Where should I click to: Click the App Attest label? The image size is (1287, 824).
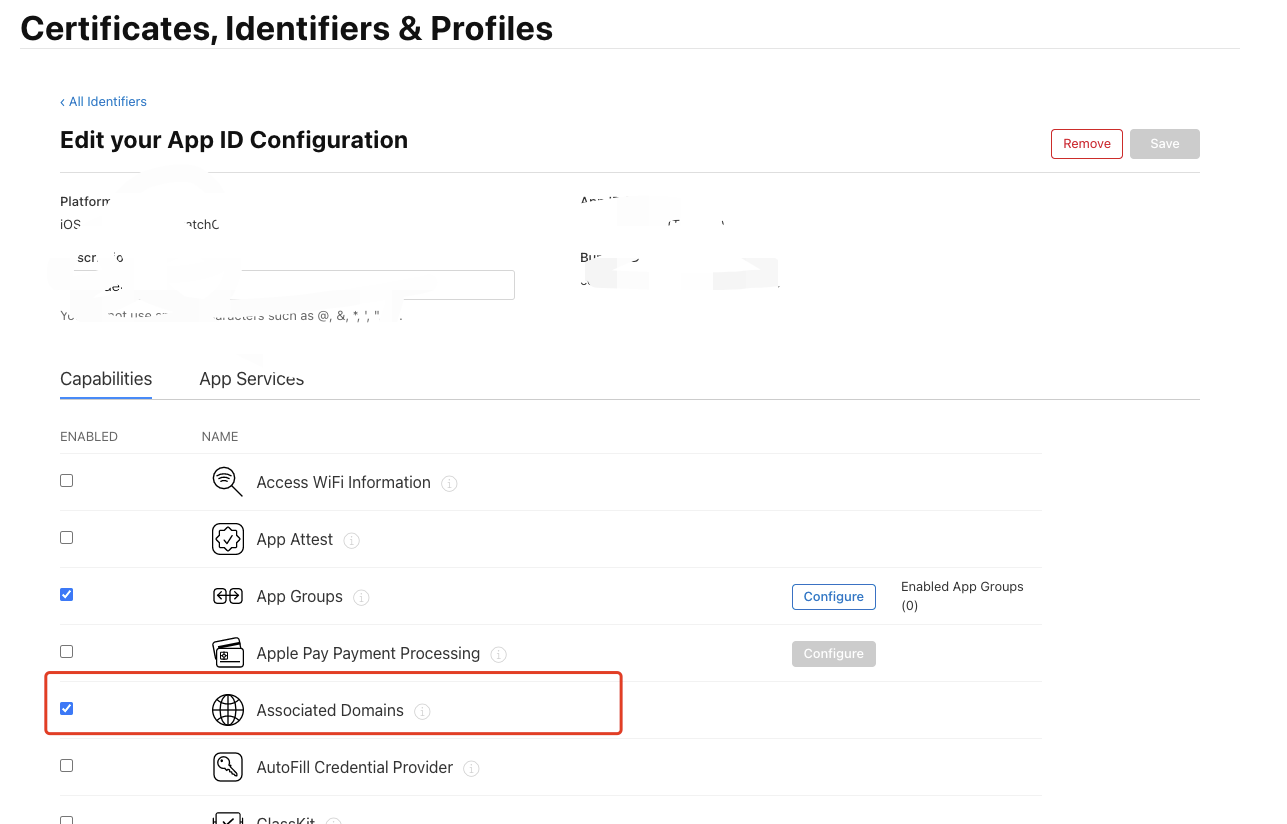click(x=295, y=539)
